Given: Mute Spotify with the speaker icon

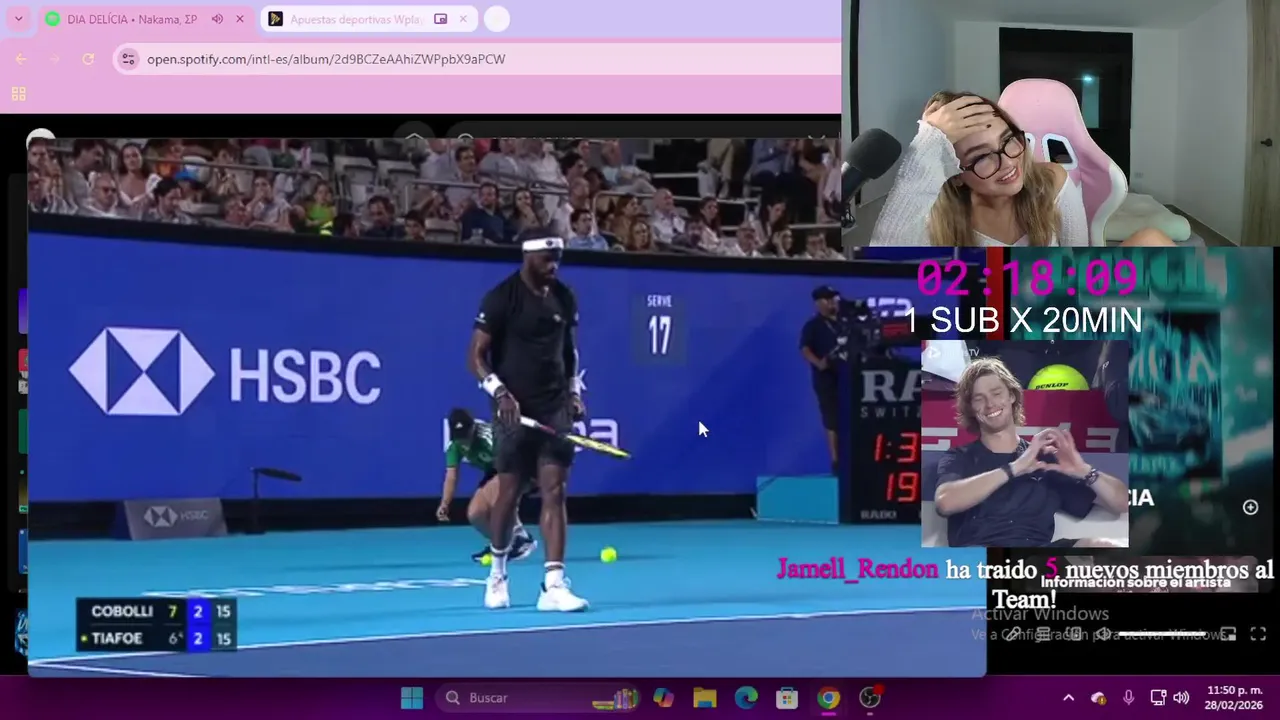Looking at the screenshot, I should 1104,633.
